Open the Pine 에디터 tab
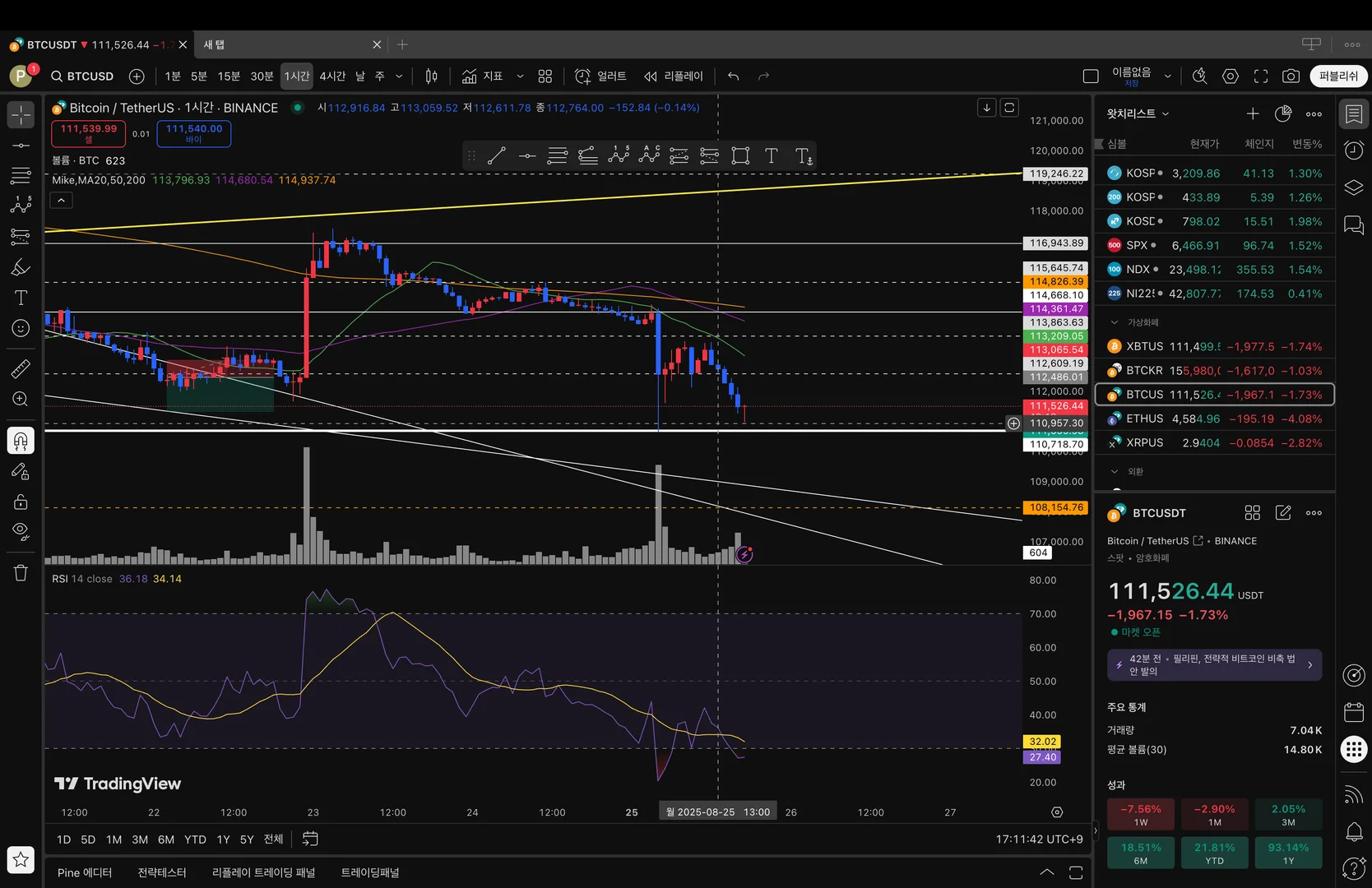This screenshot has height=888, width=1372. [x=85, y=872]
